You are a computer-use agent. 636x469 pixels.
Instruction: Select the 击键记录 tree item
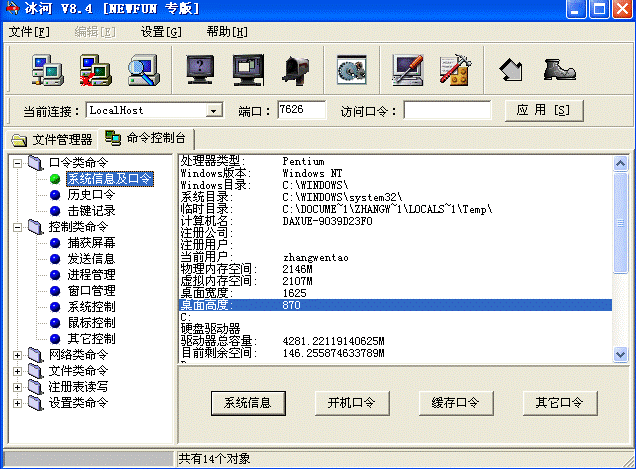pyautogui.click(x=91, y=211)
